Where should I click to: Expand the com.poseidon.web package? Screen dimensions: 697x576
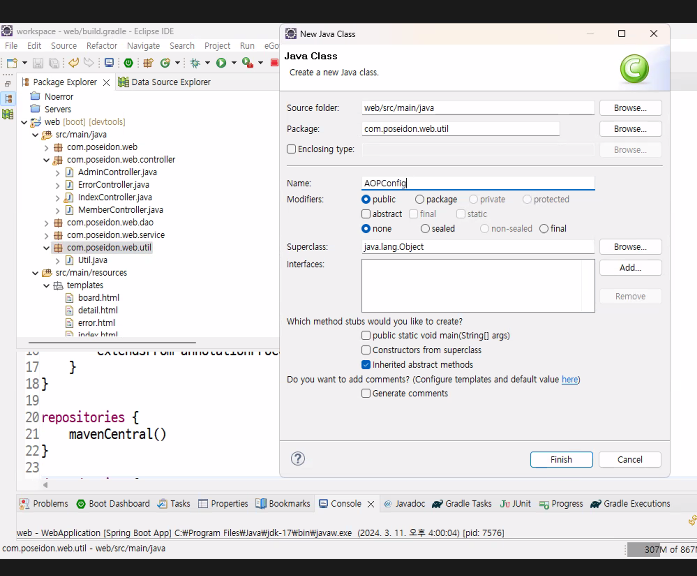click(x=46, y=148)
